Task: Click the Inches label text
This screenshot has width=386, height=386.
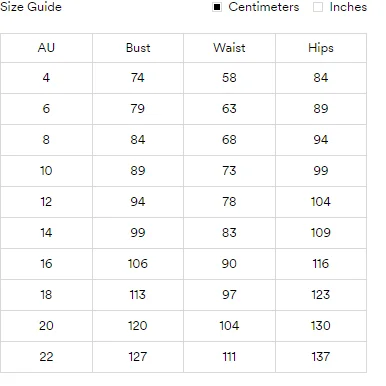Action: [x=348, y=7]
